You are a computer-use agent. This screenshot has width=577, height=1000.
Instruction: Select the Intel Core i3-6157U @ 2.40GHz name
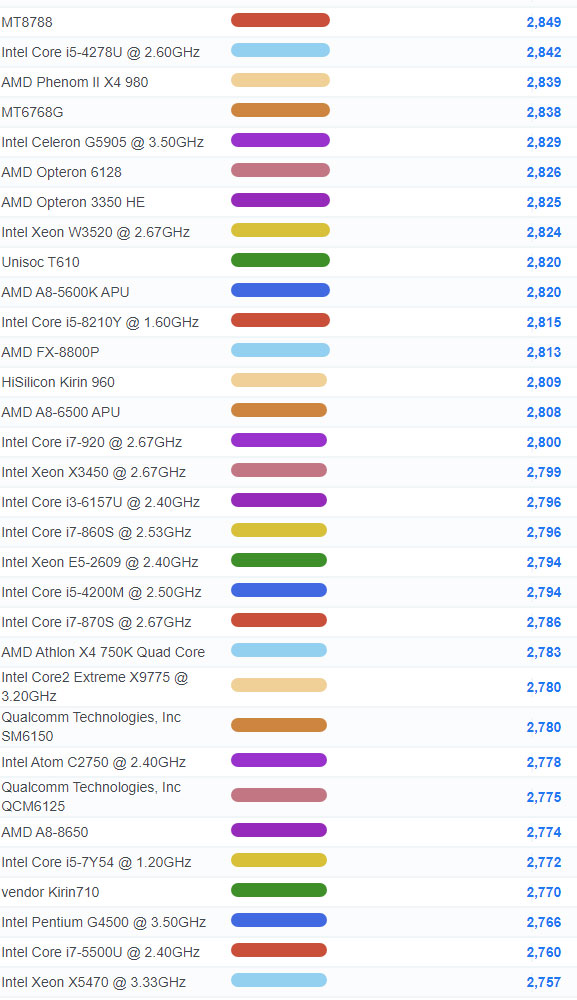tap(101, 502)
